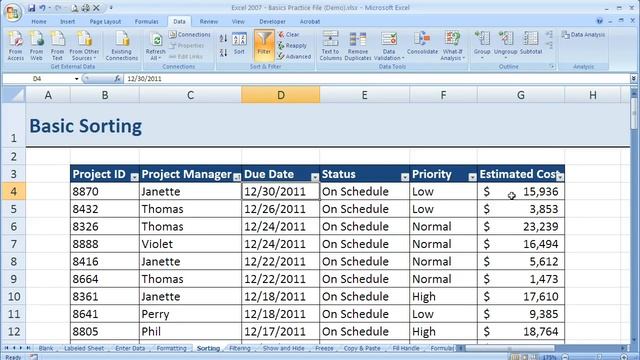Click Consolidate tool
The image size is (640, 360).
pos(422,43)
